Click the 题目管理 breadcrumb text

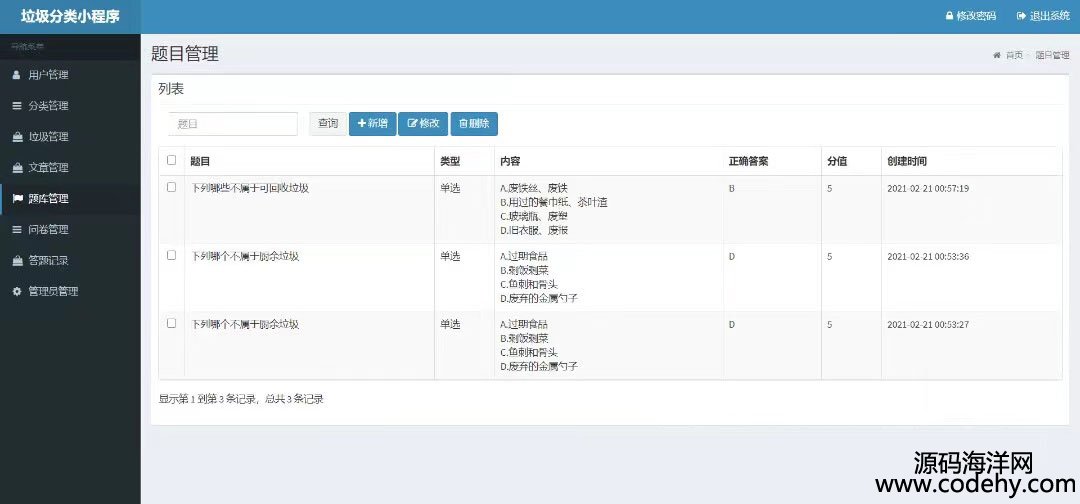pyautogui.click(x=1052, y=55)
